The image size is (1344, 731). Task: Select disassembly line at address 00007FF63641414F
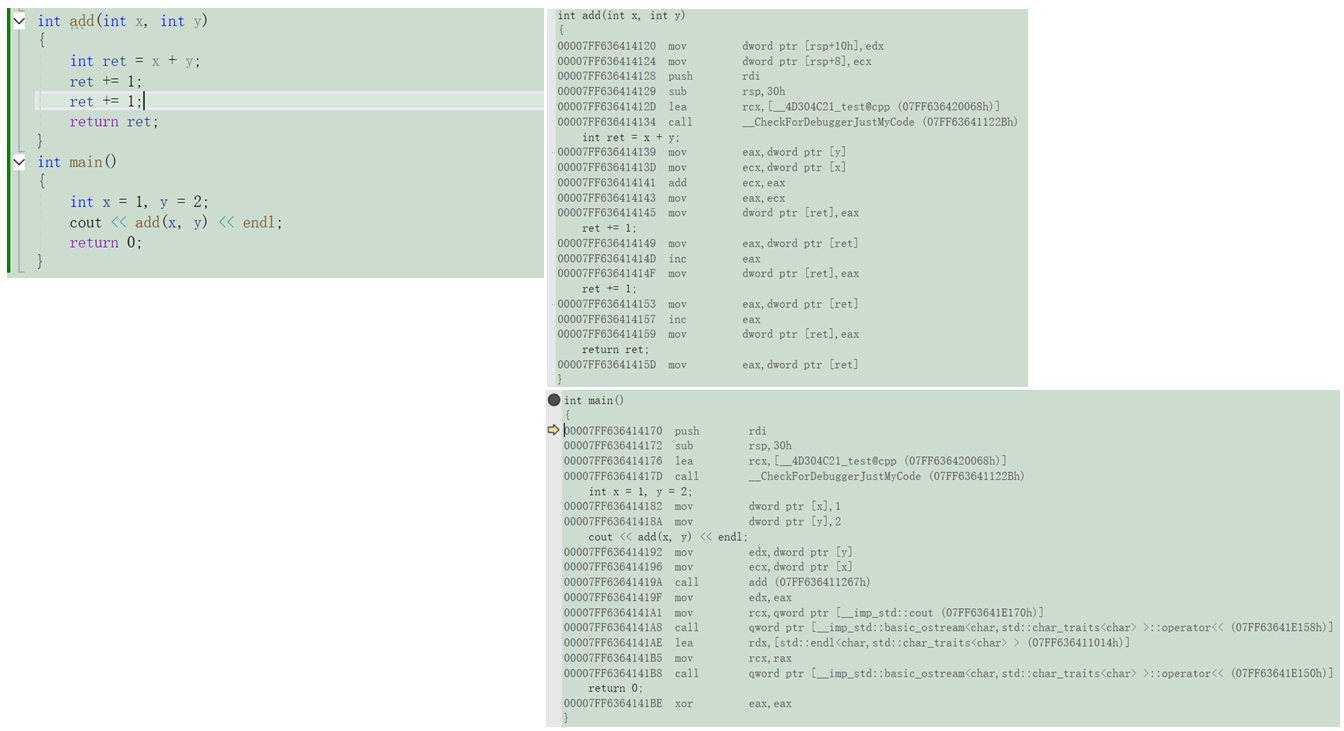708,273
